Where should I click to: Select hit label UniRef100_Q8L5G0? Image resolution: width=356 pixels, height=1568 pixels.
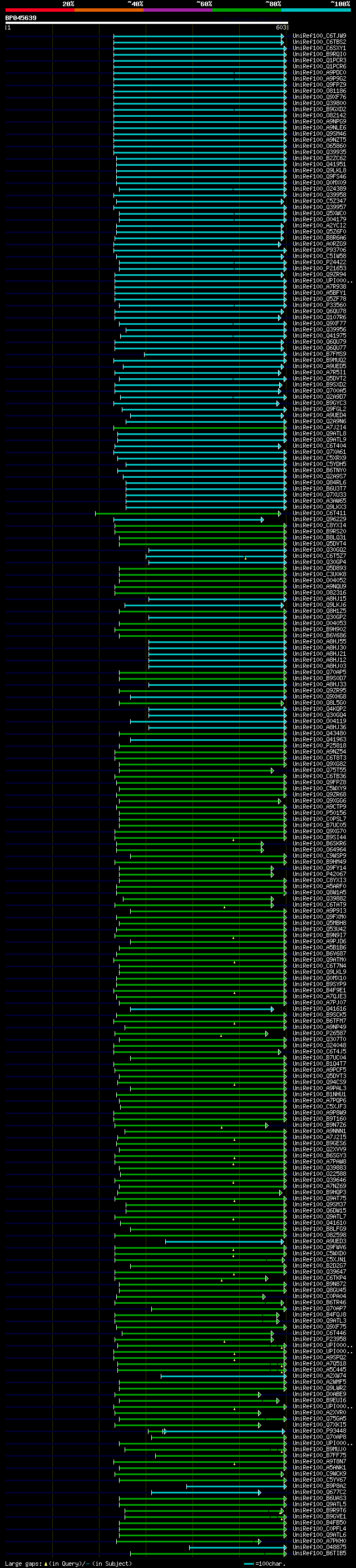tap(319, 703)
